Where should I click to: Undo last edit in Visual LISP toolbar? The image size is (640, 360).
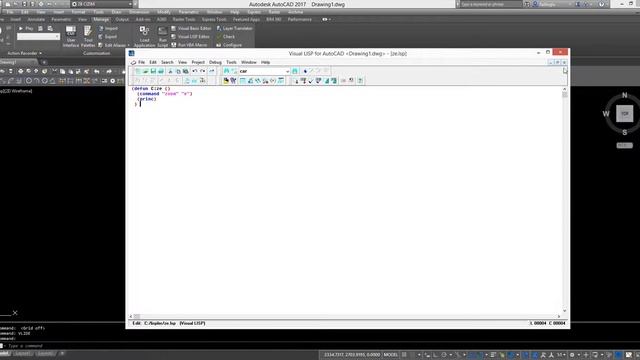[195, 71]
